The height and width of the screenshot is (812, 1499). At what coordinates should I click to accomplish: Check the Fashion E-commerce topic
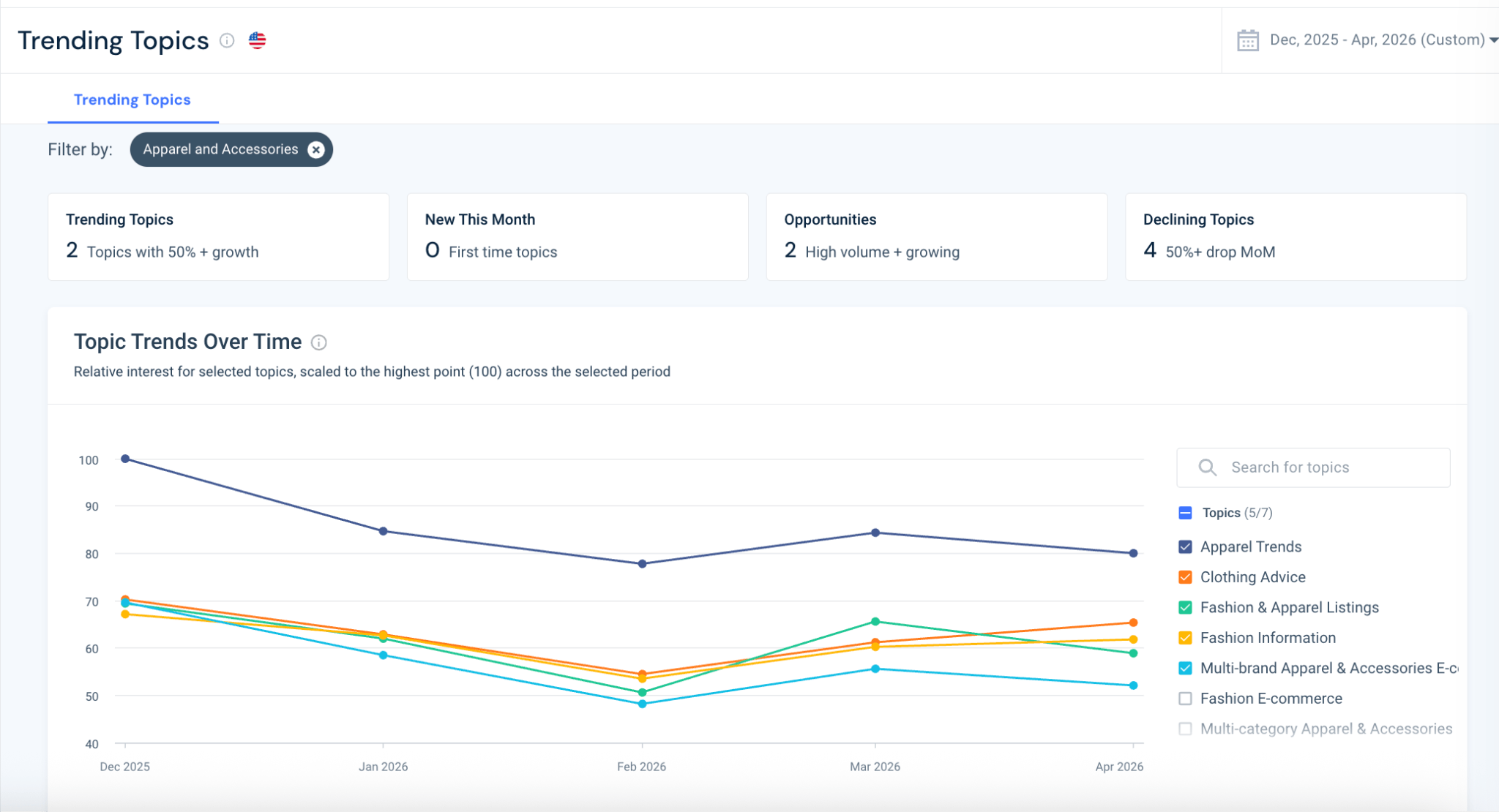click(x=1185, y=699)
